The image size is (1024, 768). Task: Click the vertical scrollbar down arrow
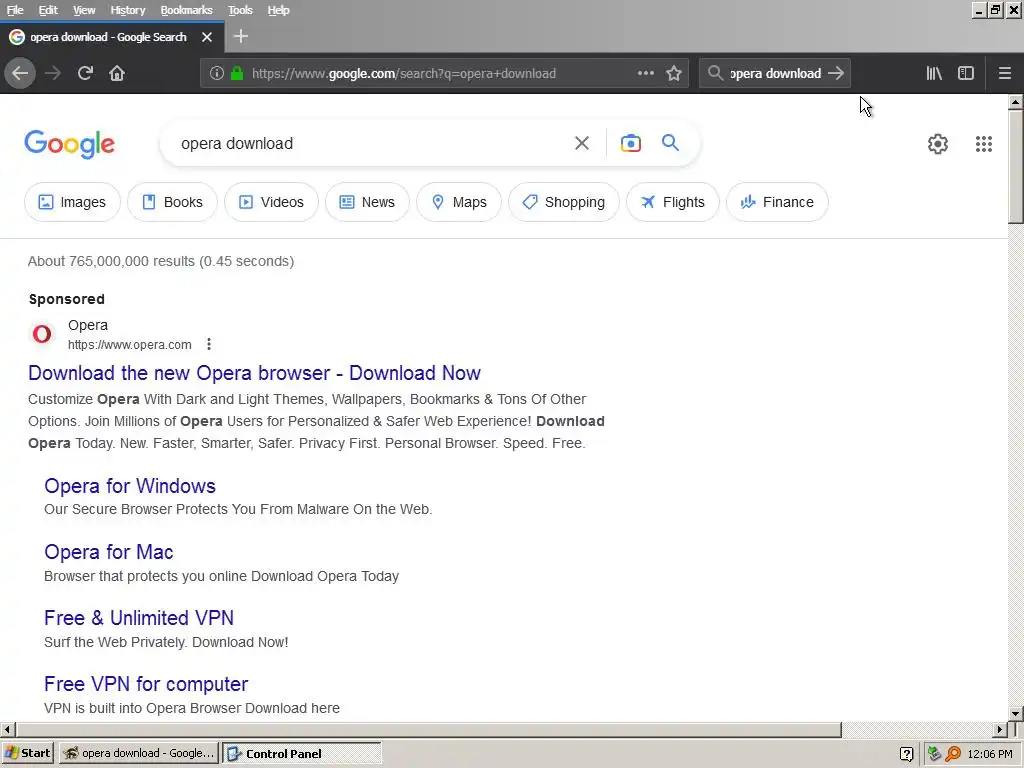coord(1016,713)
